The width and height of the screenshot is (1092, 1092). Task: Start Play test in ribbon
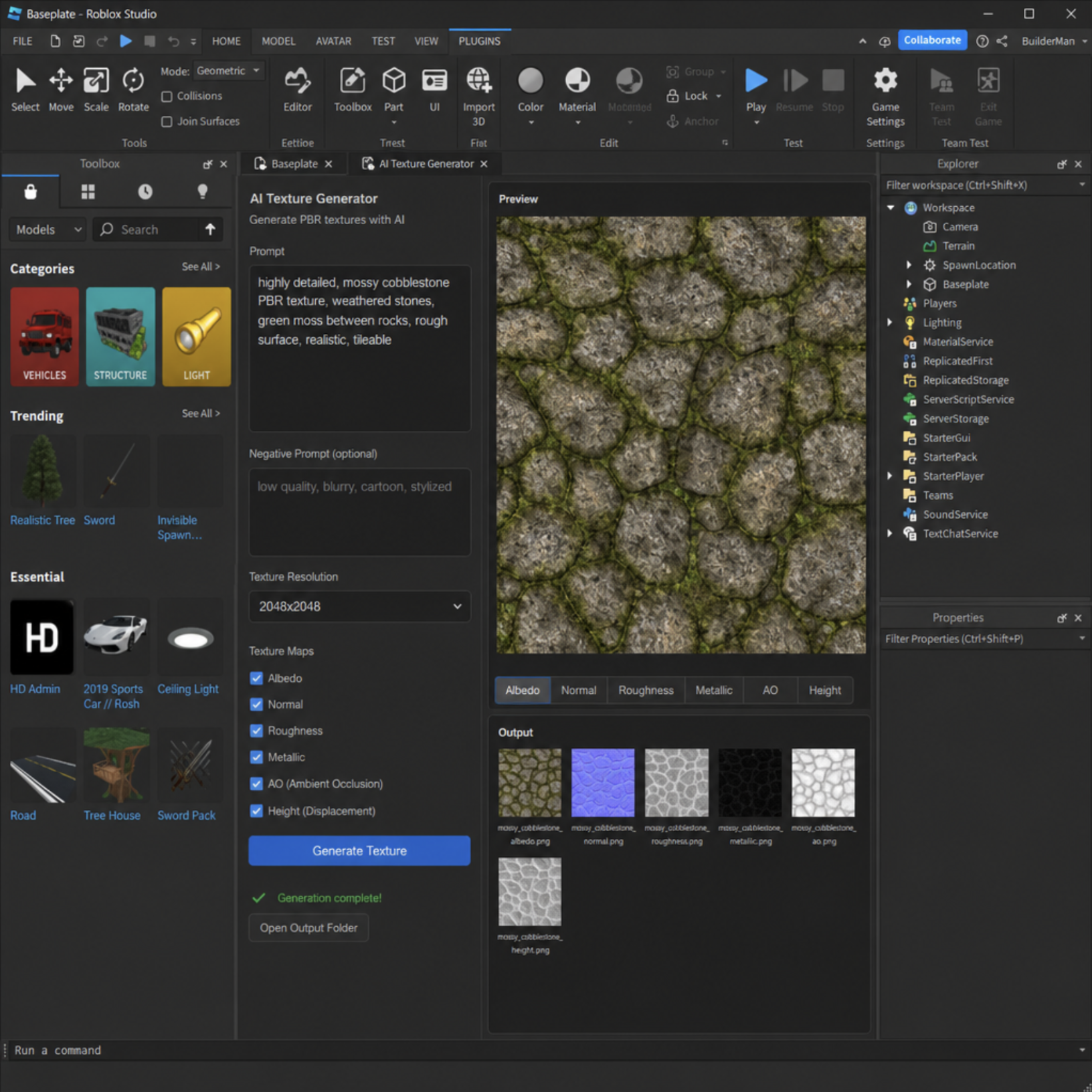coord(756,95)
